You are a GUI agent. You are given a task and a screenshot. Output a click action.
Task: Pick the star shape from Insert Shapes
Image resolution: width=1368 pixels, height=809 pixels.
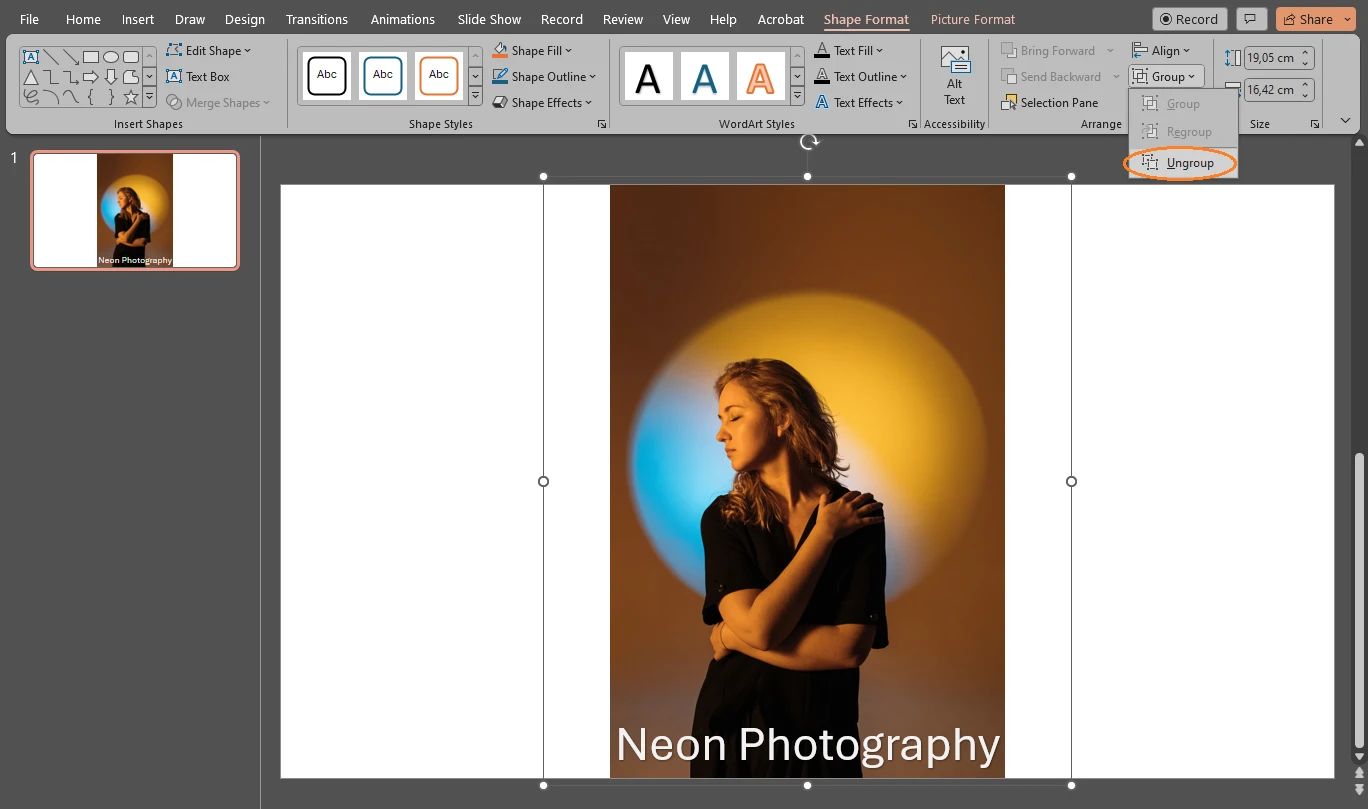[131, 97]
